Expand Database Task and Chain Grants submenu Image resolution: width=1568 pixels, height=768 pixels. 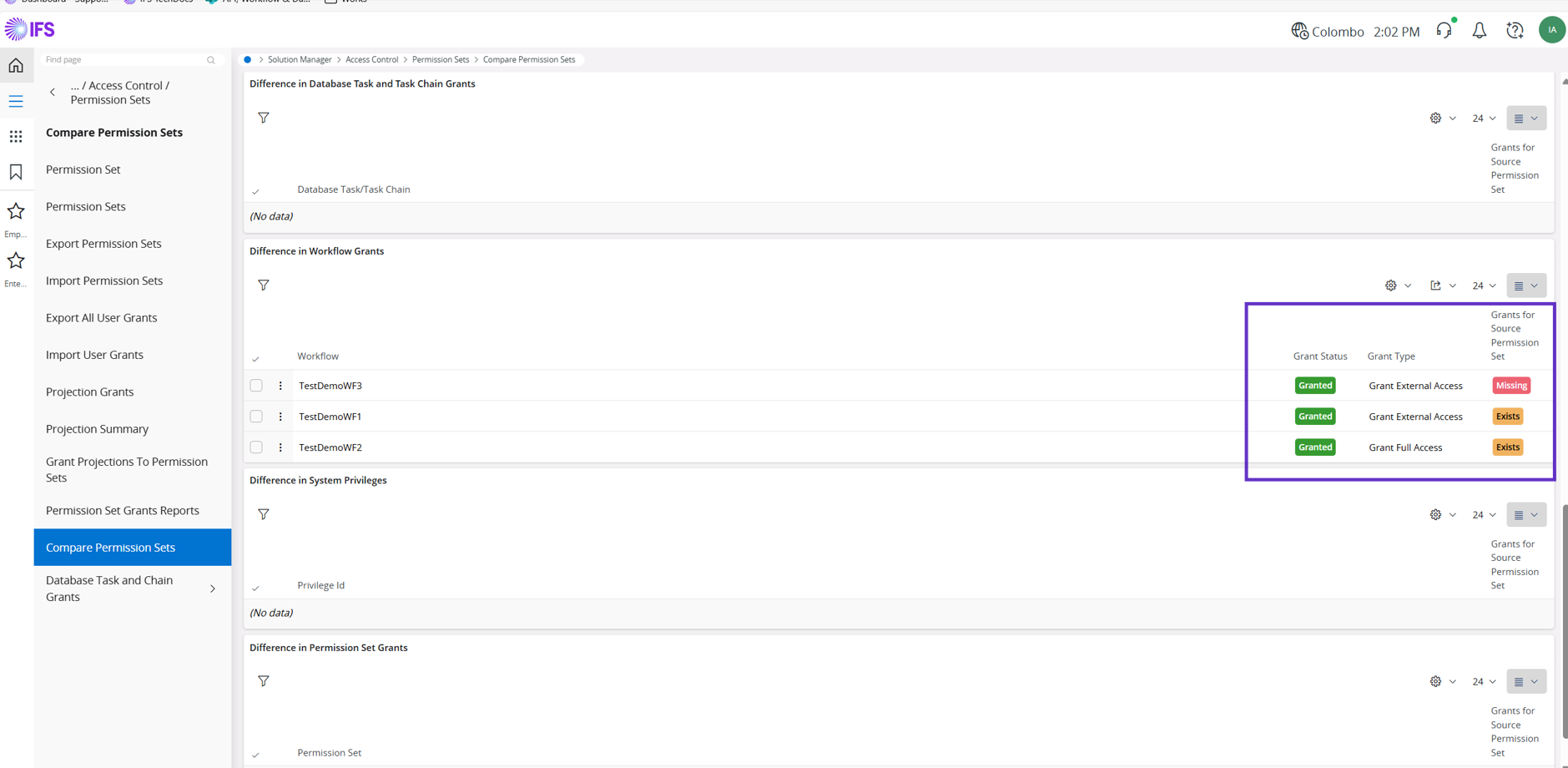coord(213,588)
